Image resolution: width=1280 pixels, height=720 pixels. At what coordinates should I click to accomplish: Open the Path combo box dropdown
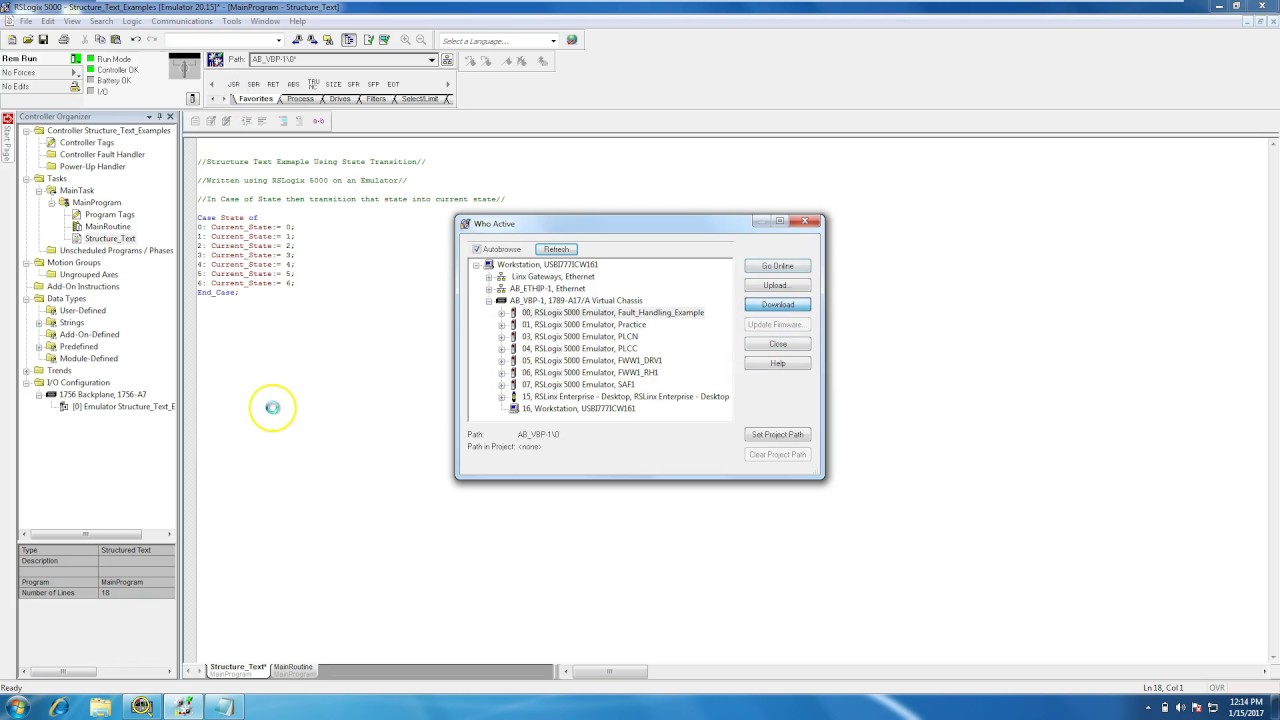(x=432, y=60)
